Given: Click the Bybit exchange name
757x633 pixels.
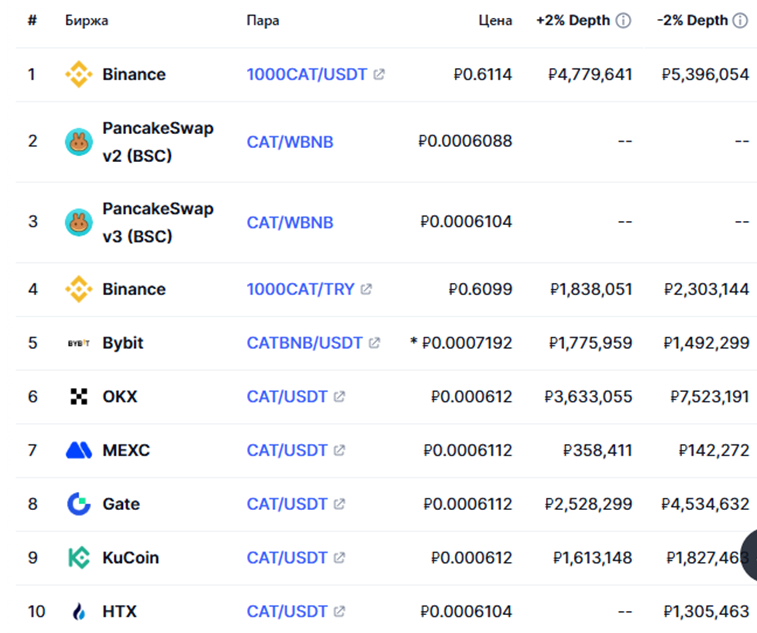Looking at the screenshot, I should pos(123,343).
